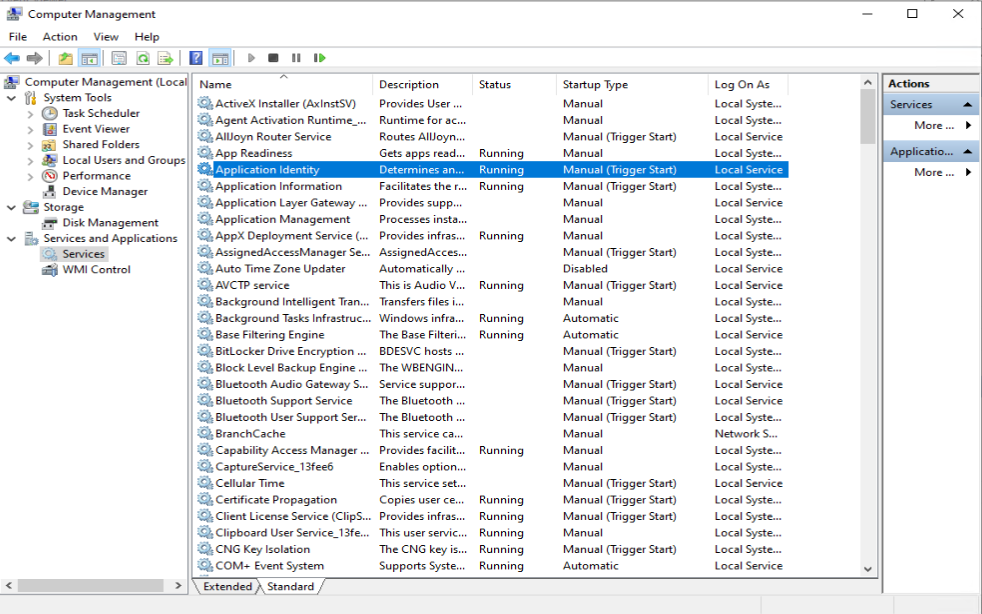Image resolution: width=982 pixels, height=614 pixels.
Task: Switch to the Standard tab
Action: click(291, 586)
